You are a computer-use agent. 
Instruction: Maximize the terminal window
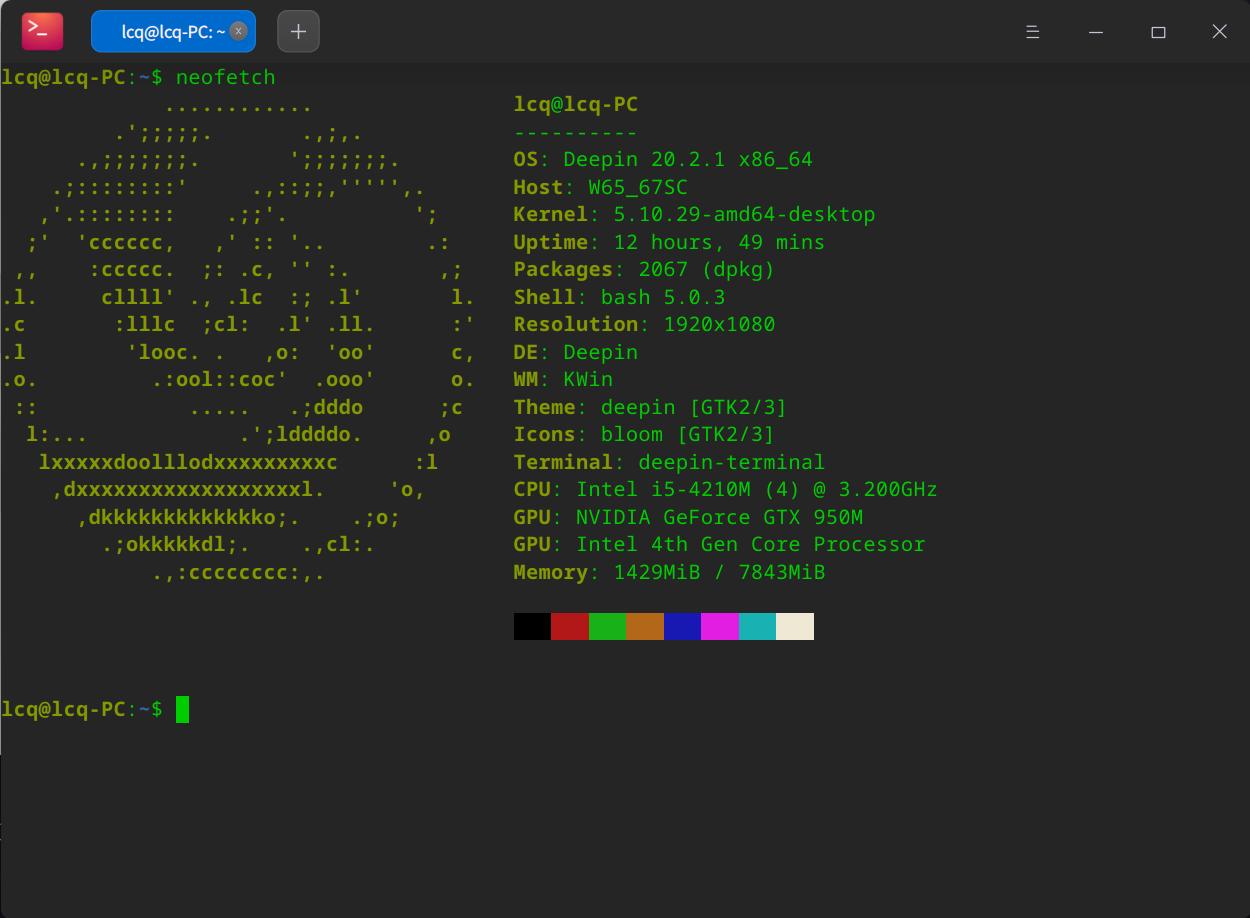pos(1158,32)
